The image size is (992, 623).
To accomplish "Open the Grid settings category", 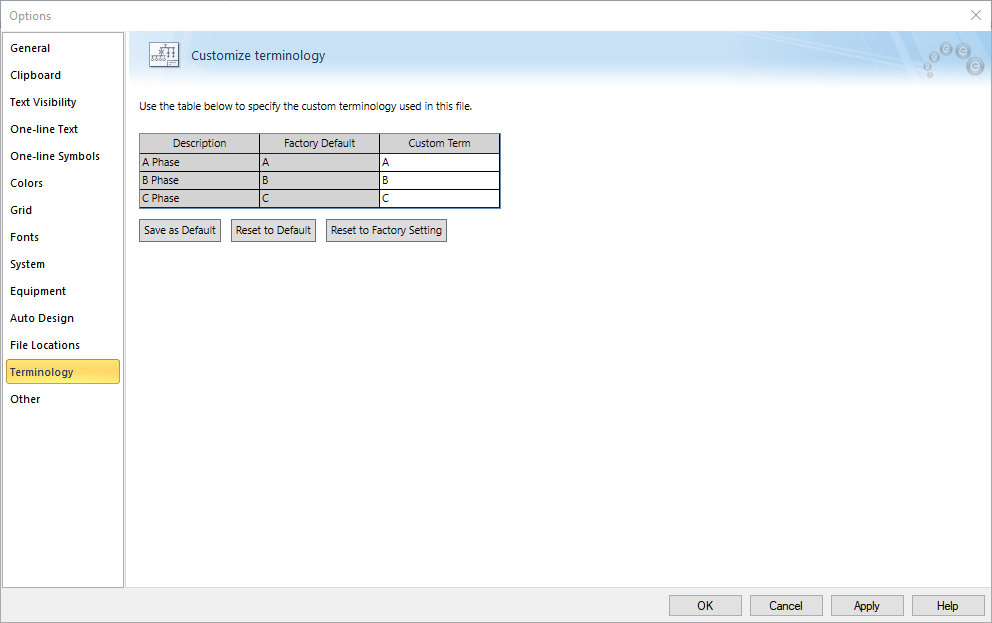I will pyautogui.click(x=21, y=210).
